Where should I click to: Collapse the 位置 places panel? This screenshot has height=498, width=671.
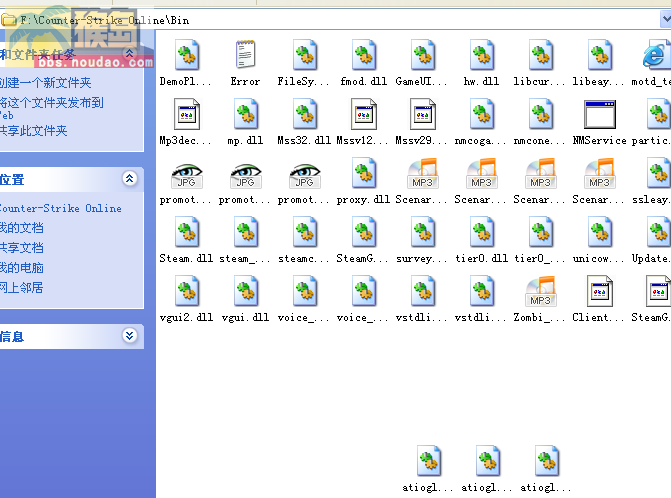coord(130,178)
